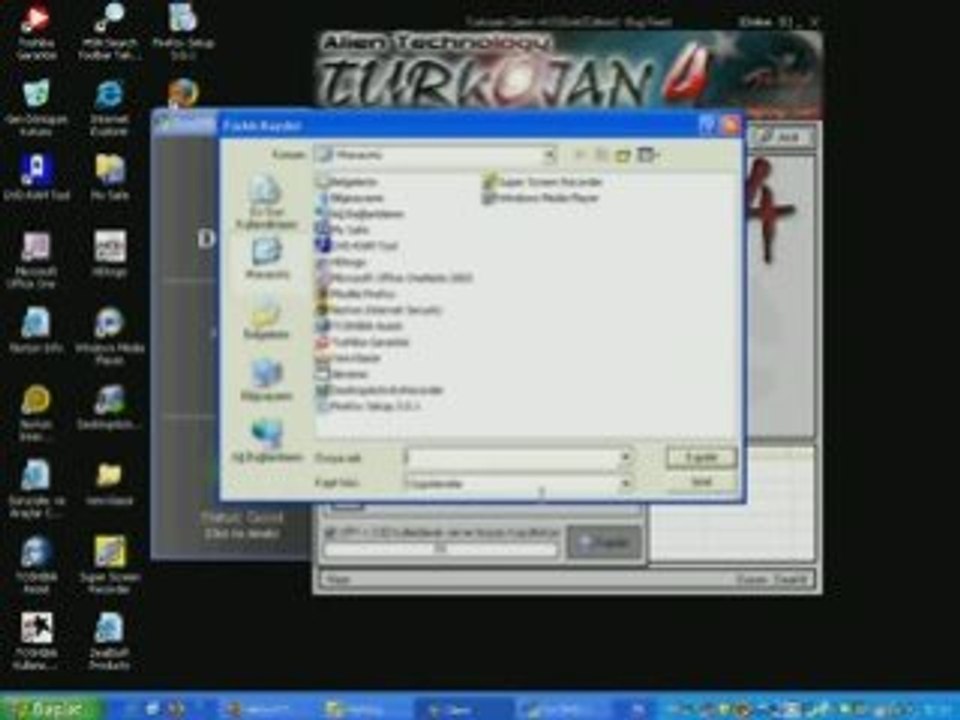Select Bilgisayarım in file list

pos(350,198)
